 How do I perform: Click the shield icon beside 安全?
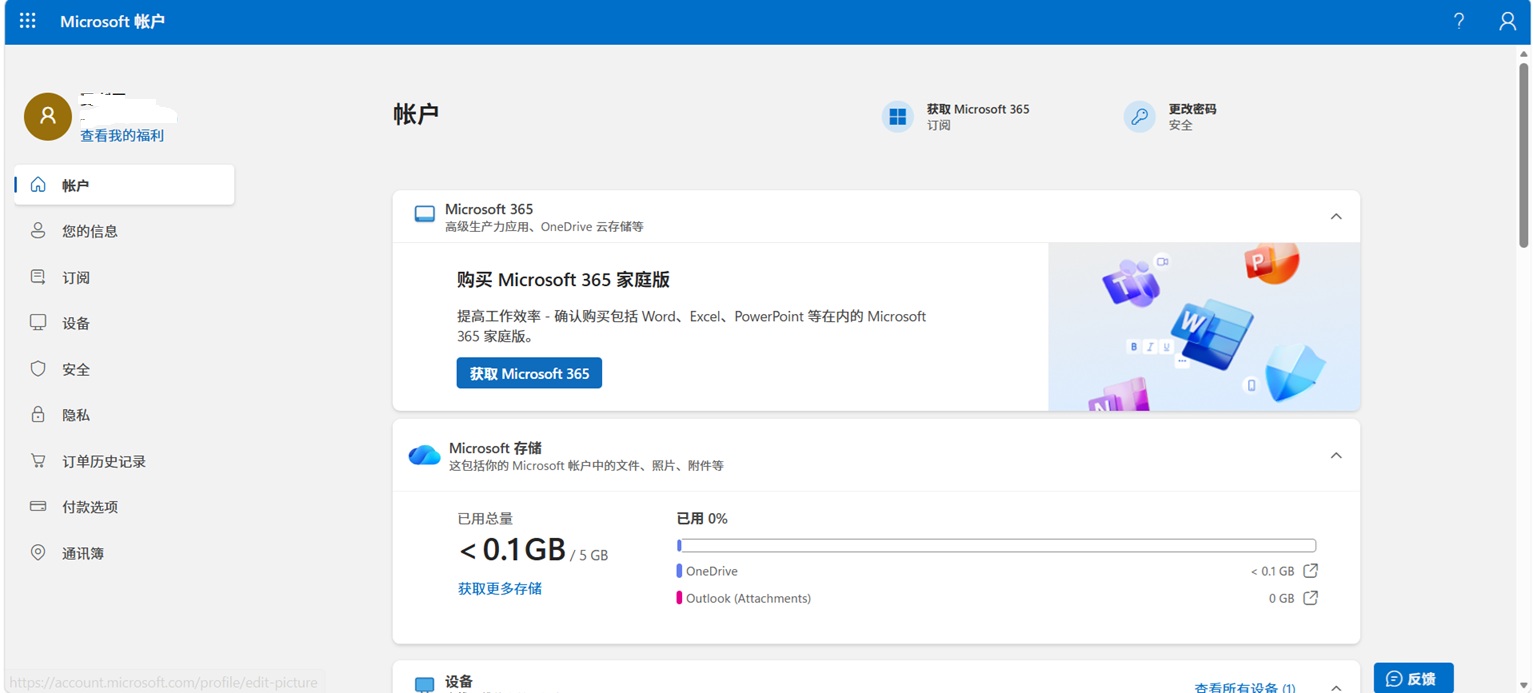(38, 369)
